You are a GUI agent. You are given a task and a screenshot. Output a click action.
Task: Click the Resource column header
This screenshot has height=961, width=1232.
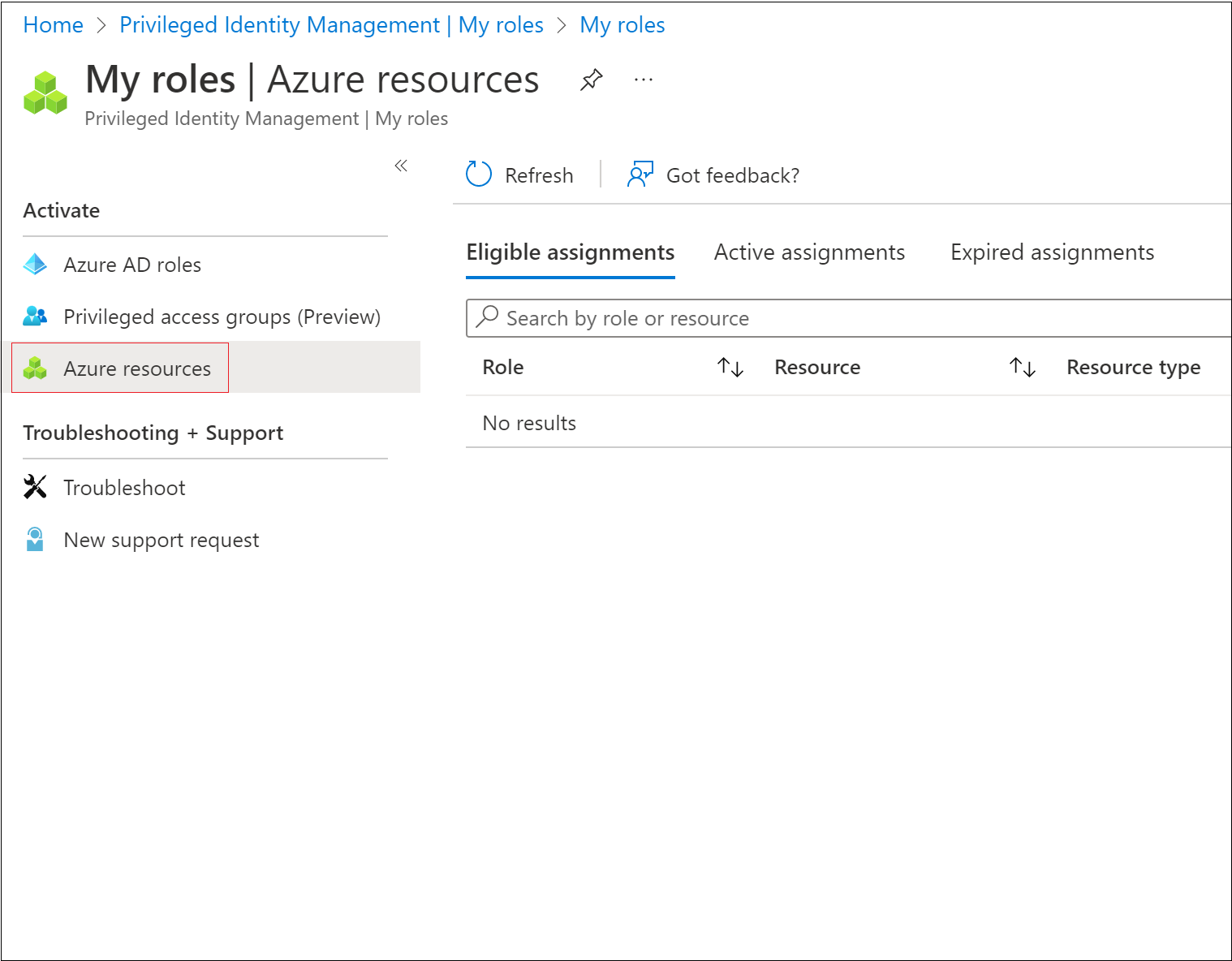(x=817, y=368)
